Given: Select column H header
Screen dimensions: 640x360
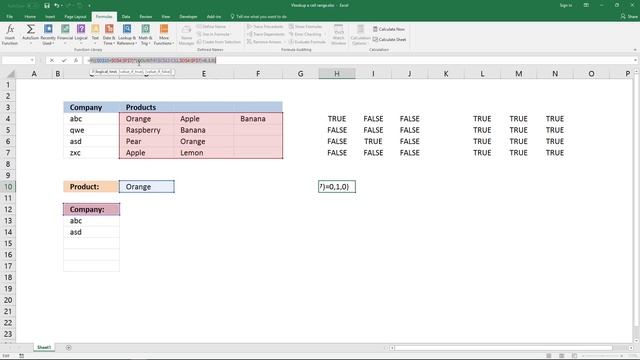Looking at the screenshot, I should click(x=337, y=74).
